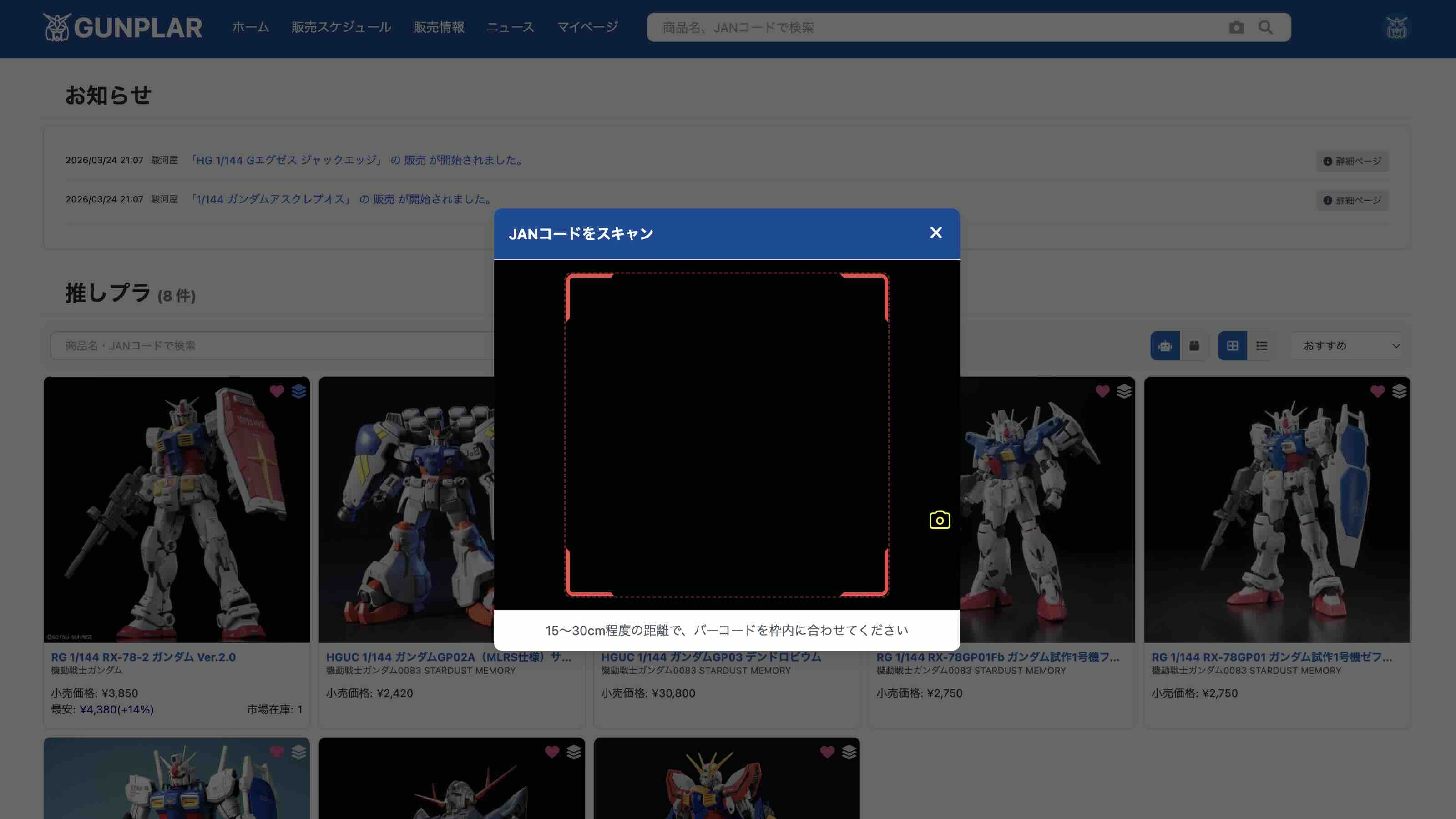Click 詳細ページ button for Gエグゼス notice
Viewport: 1456px width, 819px height.
pyautogui.click(x=1352, y=161)
